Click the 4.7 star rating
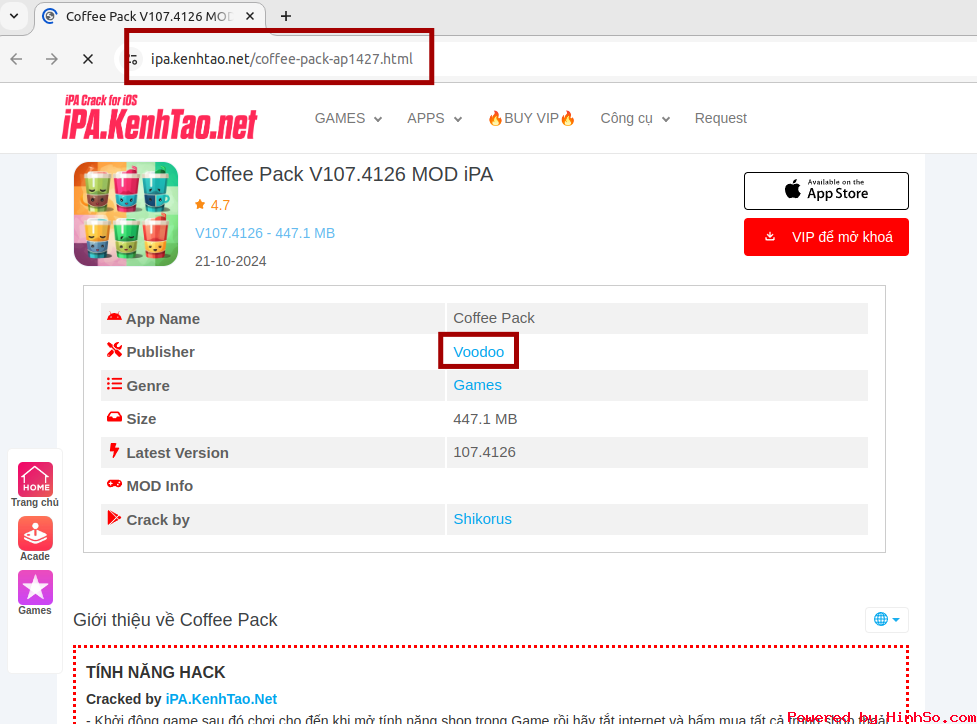Image resolution: width=977 pixels, height=724 pixels. pyautogui.click(x=212, y=205)
